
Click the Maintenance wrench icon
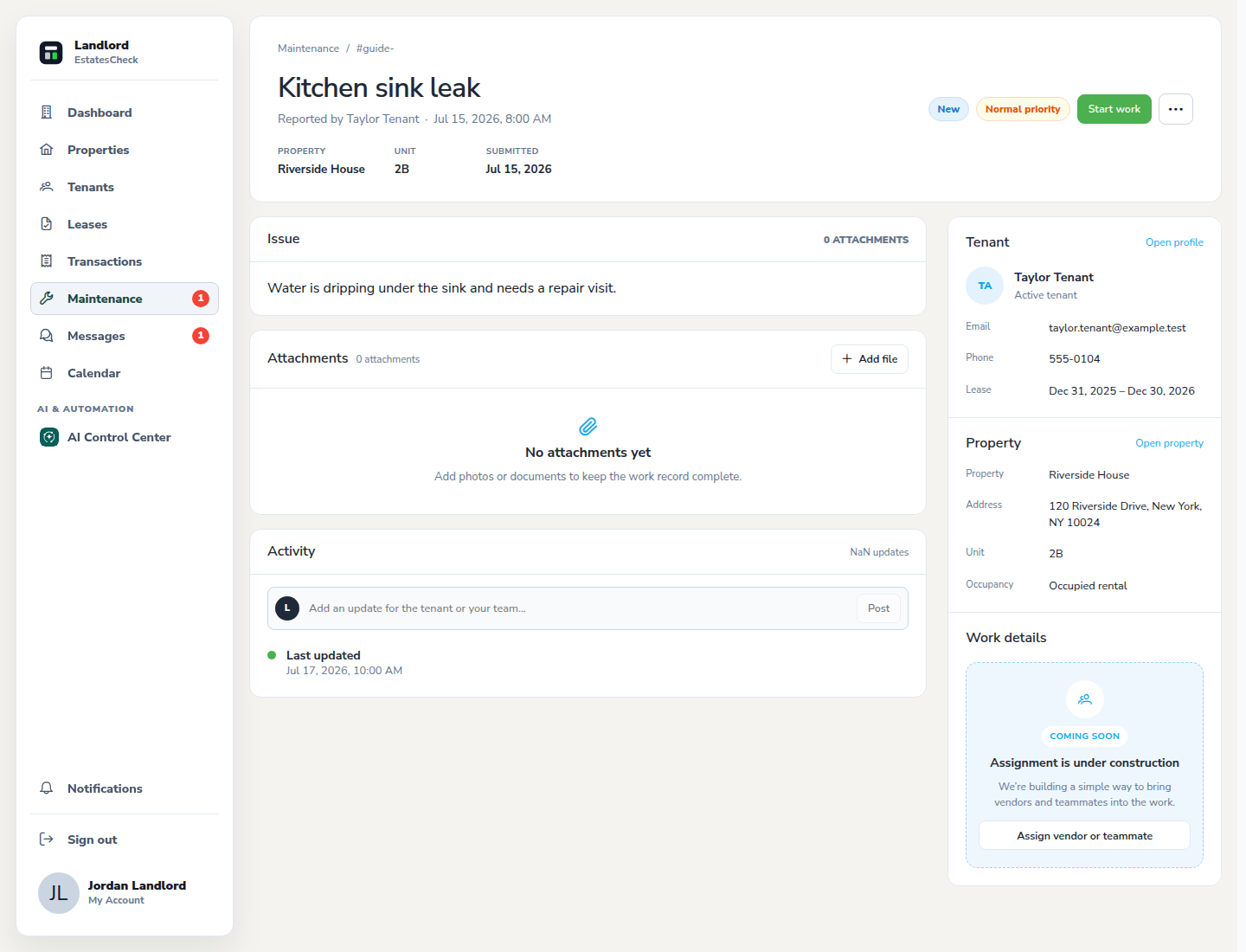tap(47, 299)
